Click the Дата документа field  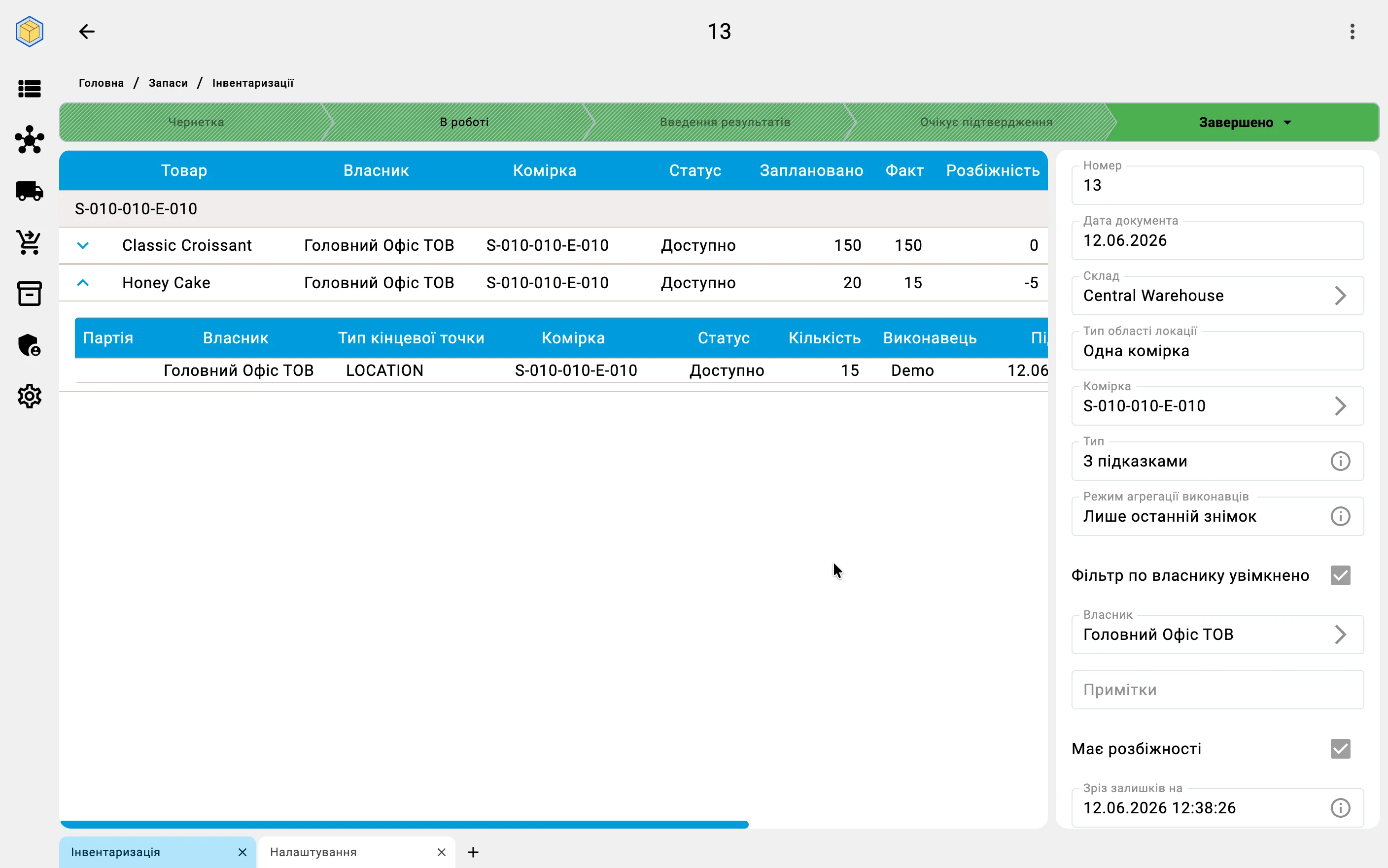(1217, 240)
